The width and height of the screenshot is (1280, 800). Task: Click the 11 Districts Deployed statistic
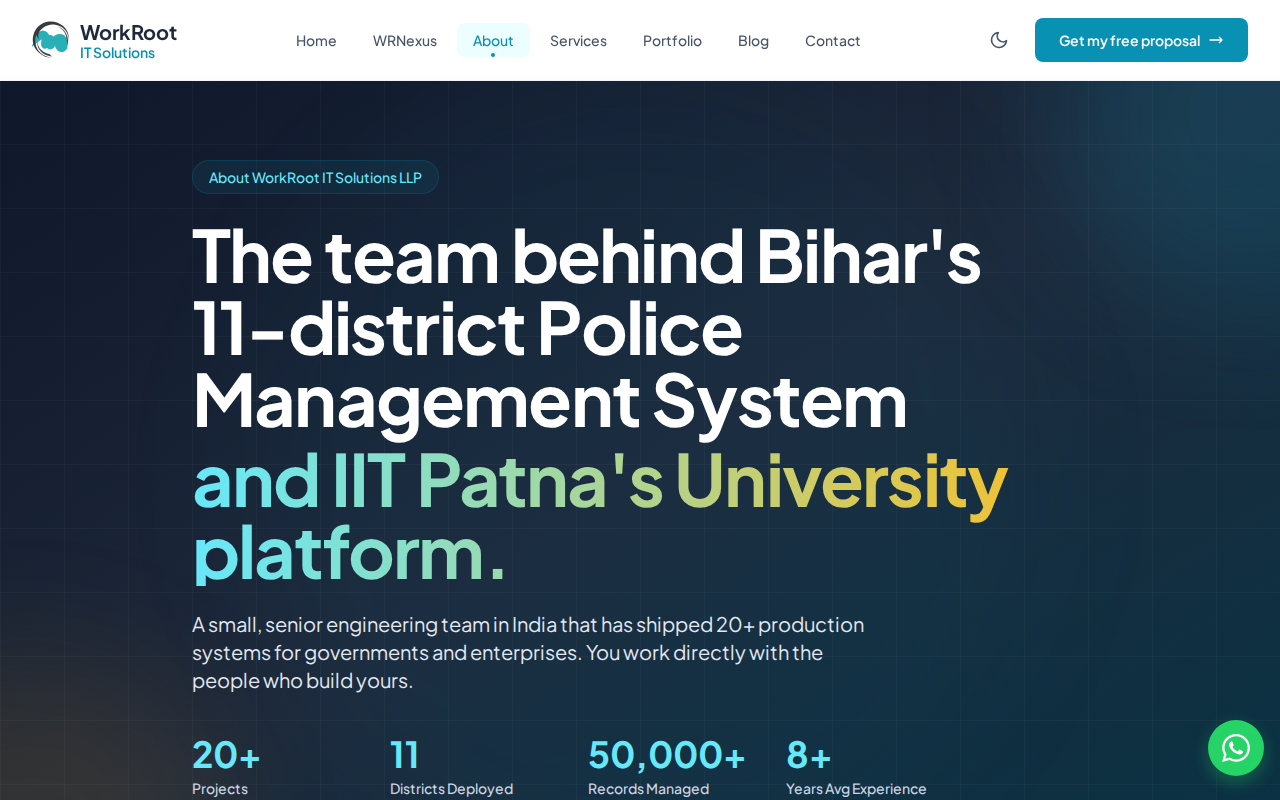(x=451, y=767)
